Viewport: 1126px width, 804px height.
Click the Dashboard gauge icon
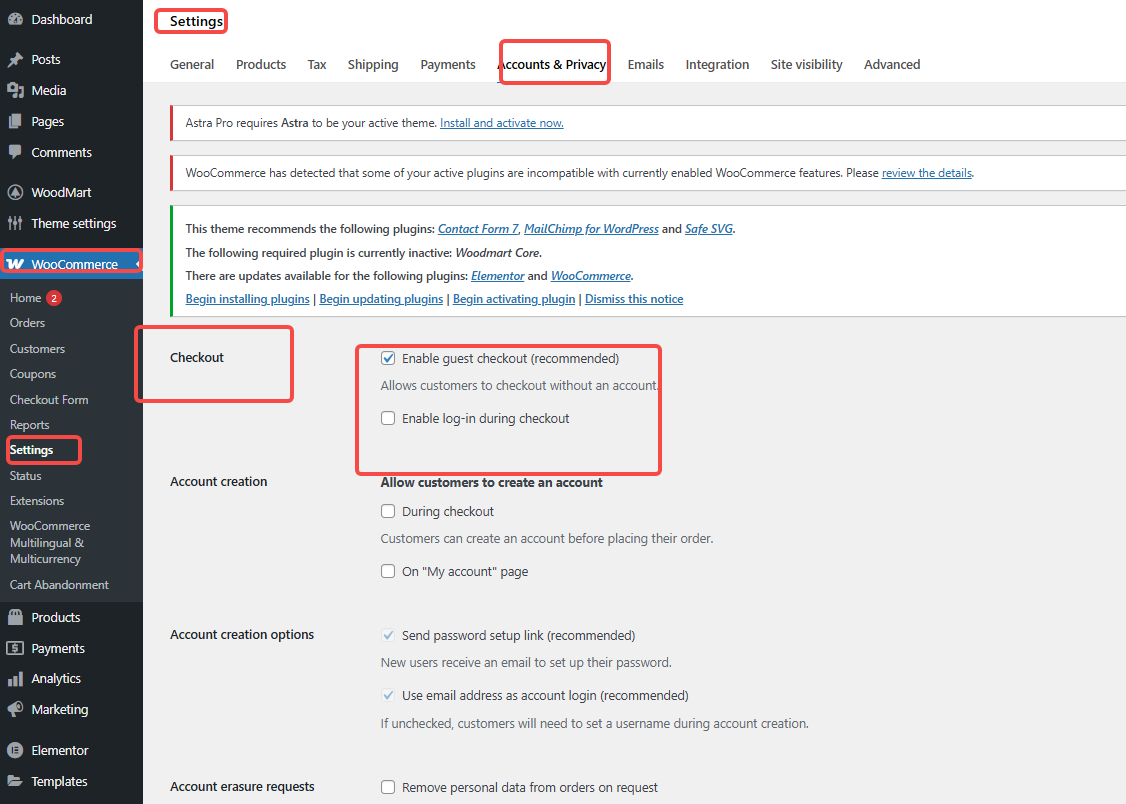(x=15, y=19)
